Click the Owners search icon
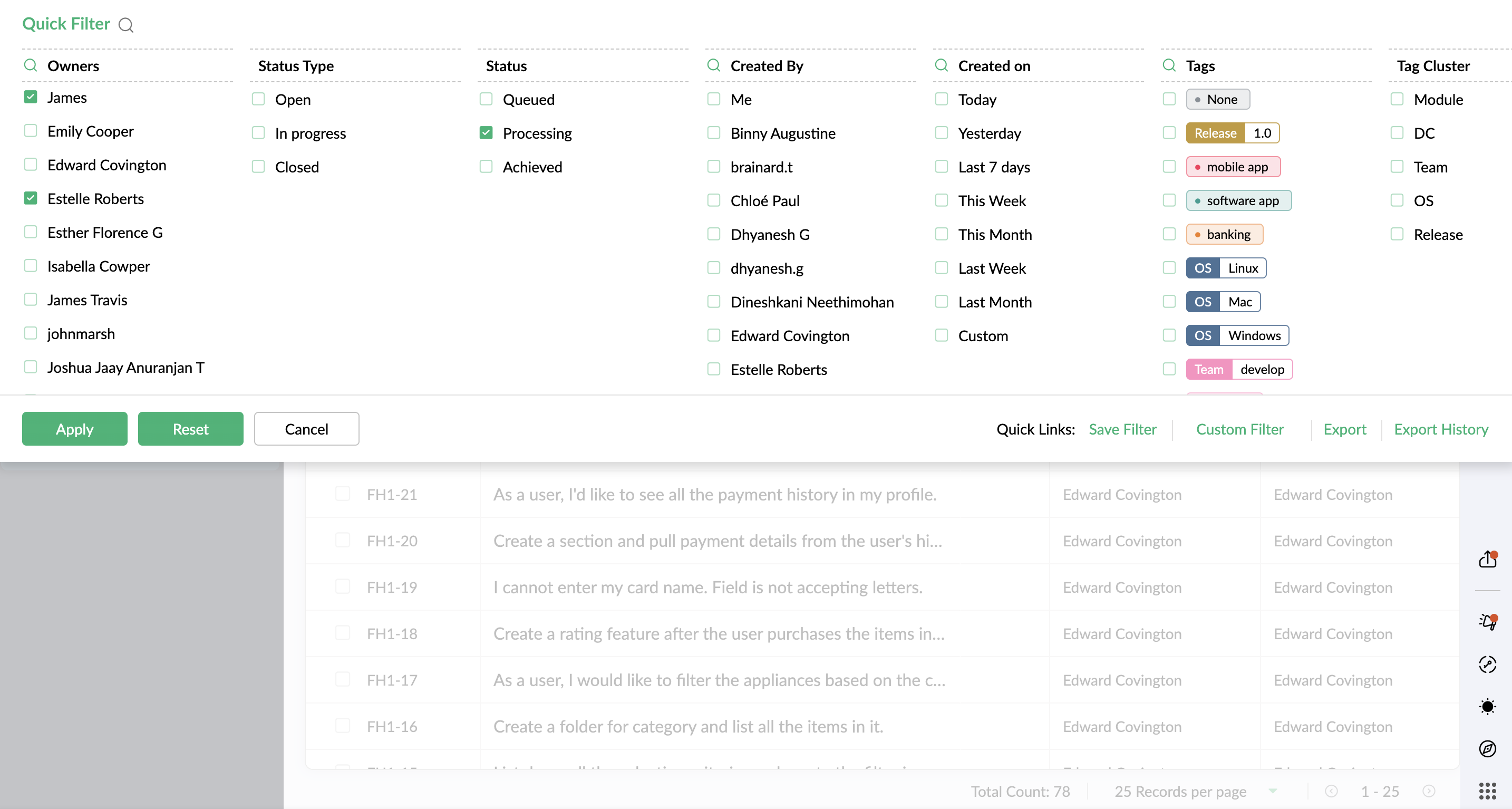 (31, 65)
